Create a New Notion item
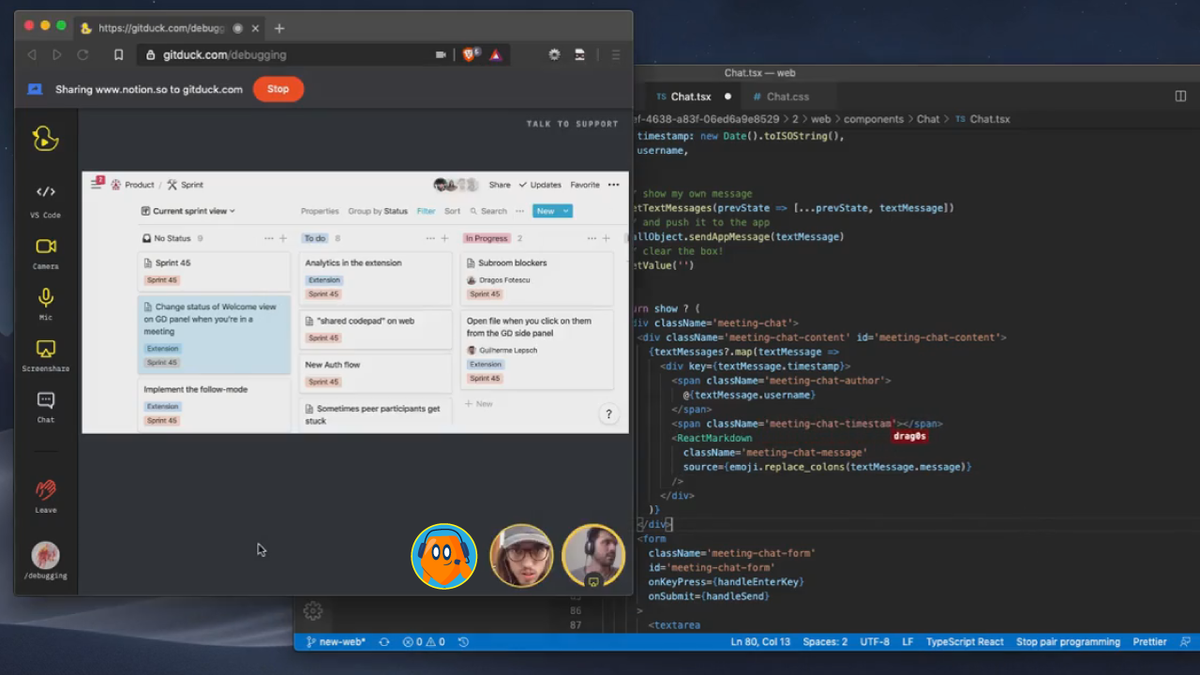The height and width of the screenshot is (675, 1200). pos(545,211)
